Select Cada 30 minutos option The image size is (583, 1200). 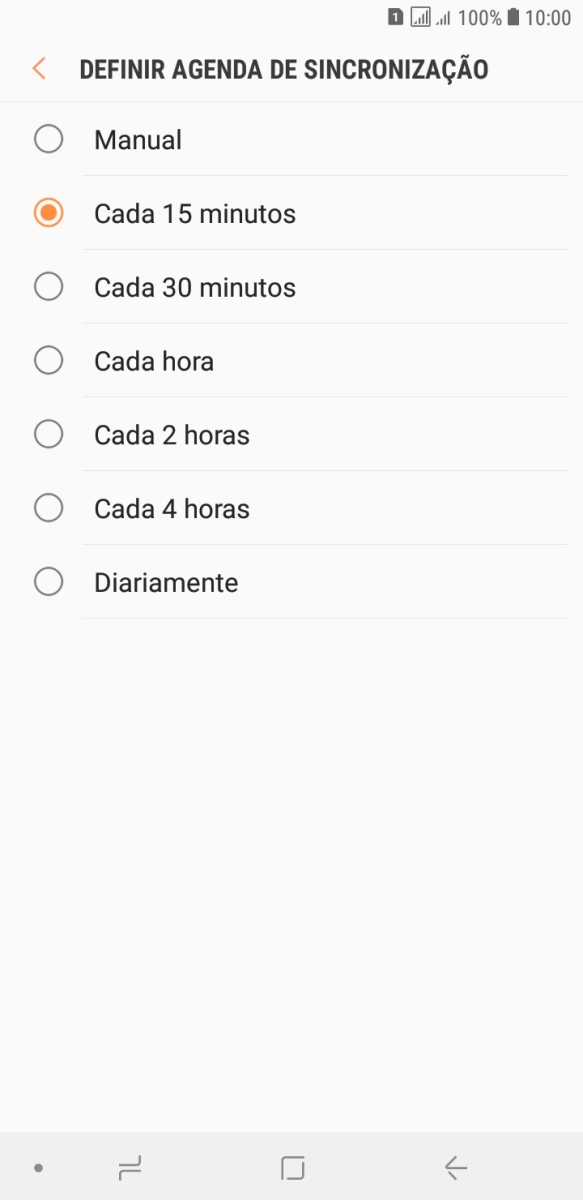pyautogui.click(x=48, y=287)
